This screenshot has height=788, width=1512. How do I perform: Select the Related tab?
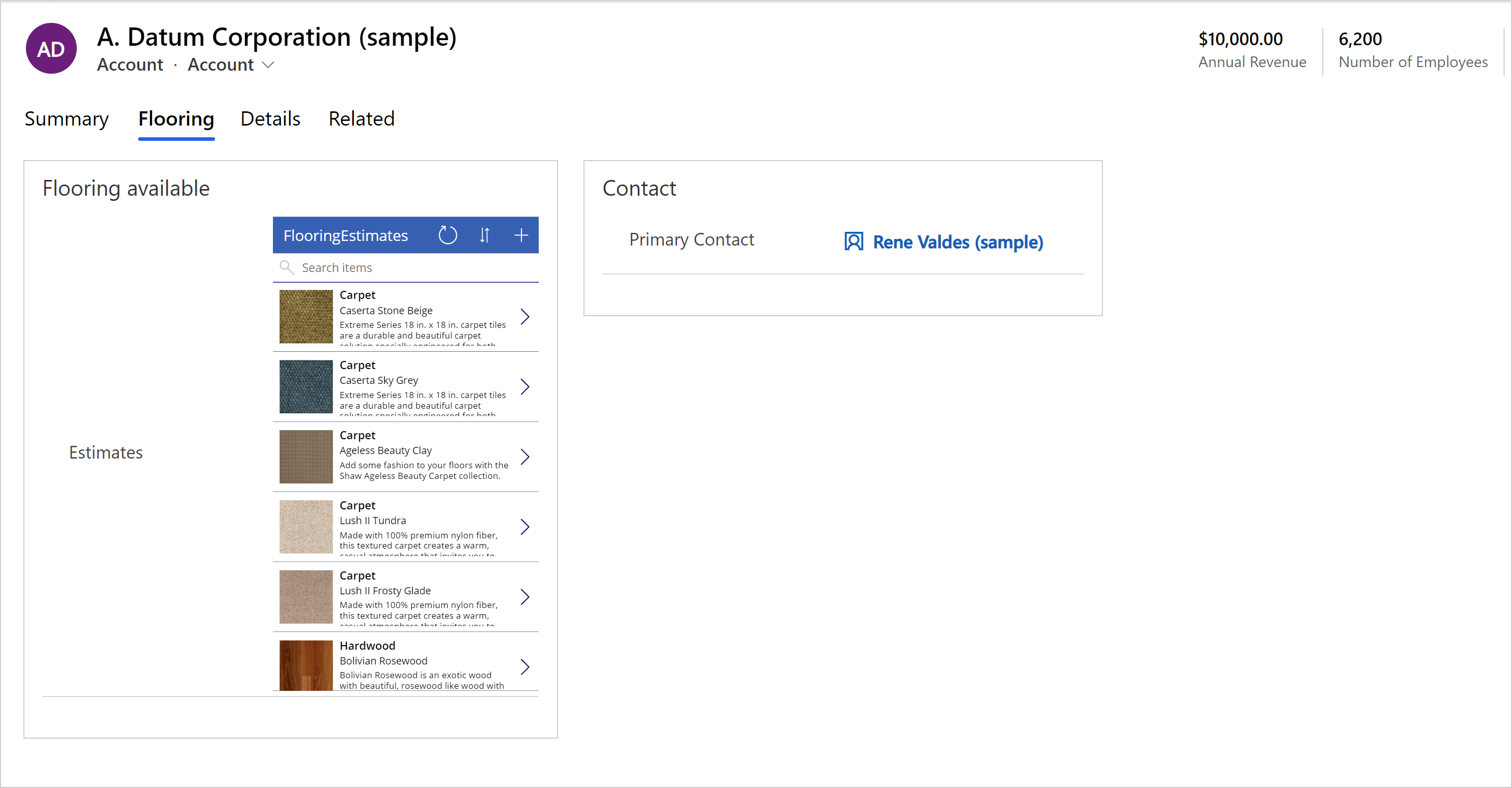pyautogui.click(x=361, y=119)
